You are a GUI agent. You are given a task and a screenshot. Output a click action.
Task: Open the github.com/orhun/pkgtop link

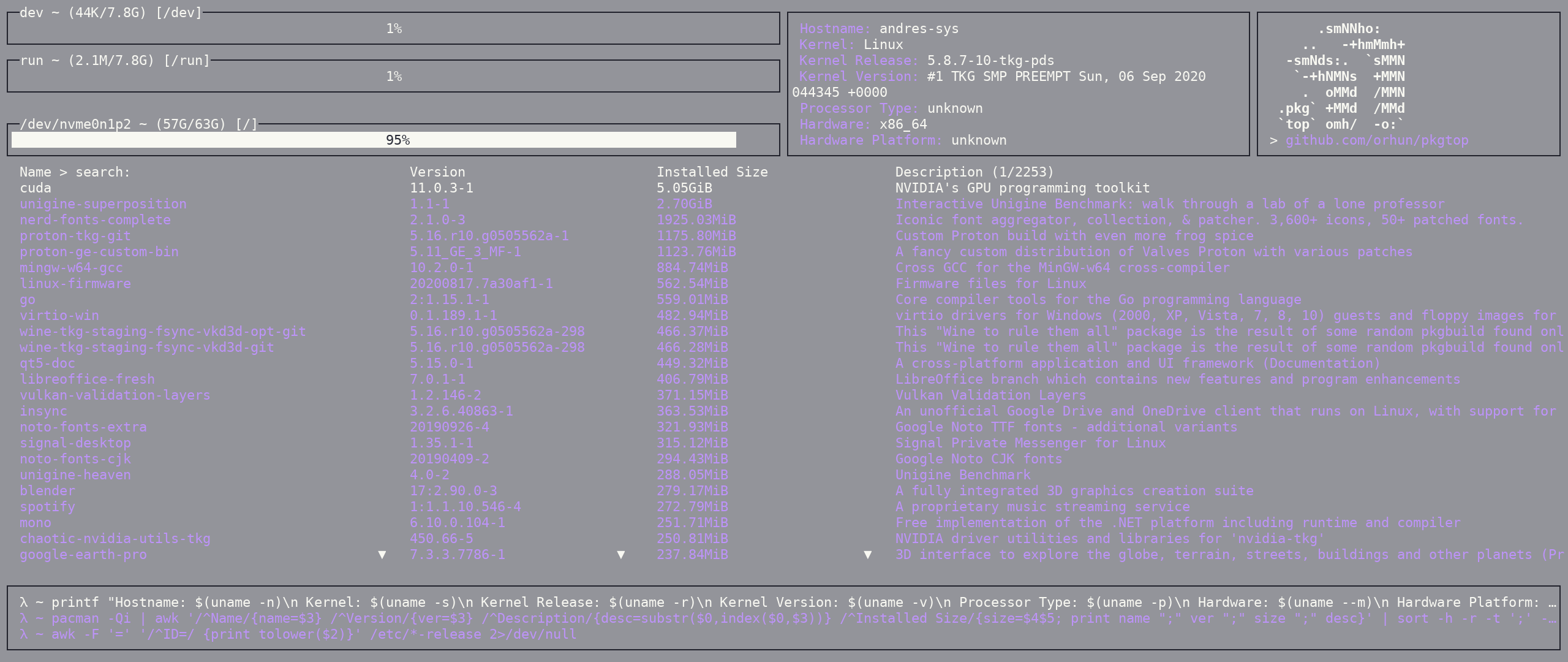pos(1376,140)
